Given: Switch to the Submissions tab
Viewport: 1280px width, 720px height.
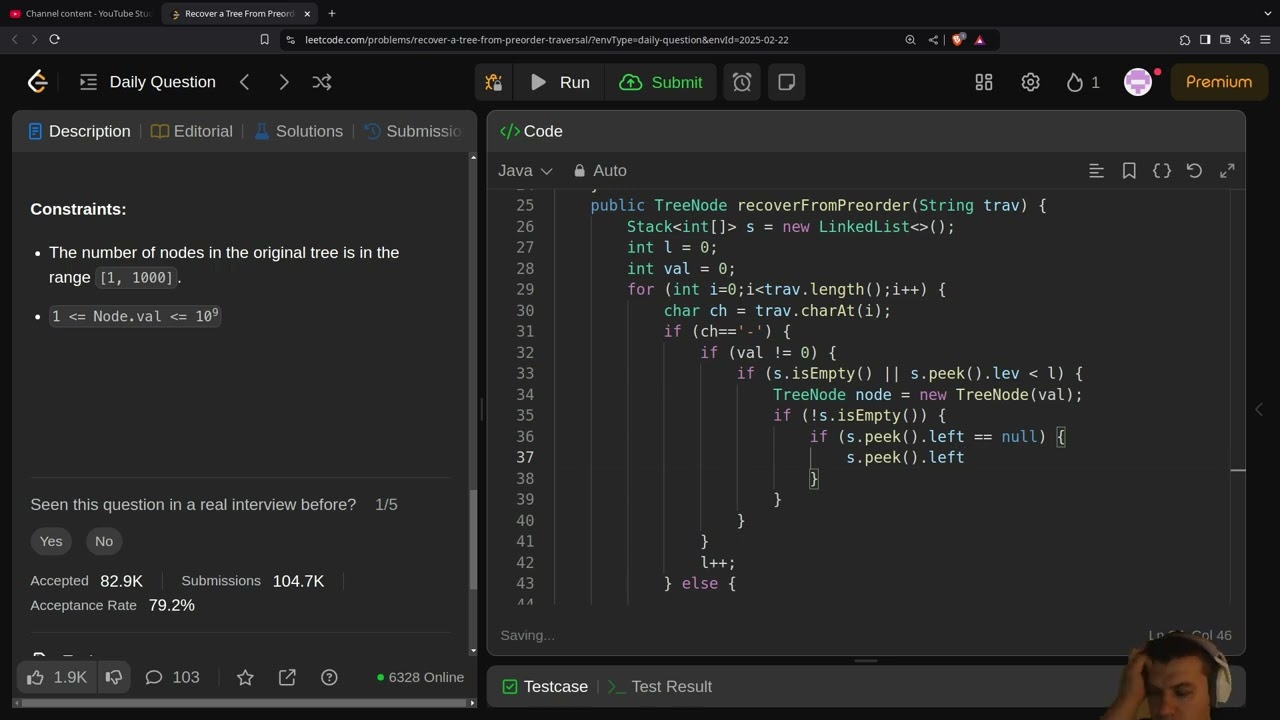Looking at the screenshot, I should coord(413,131).
